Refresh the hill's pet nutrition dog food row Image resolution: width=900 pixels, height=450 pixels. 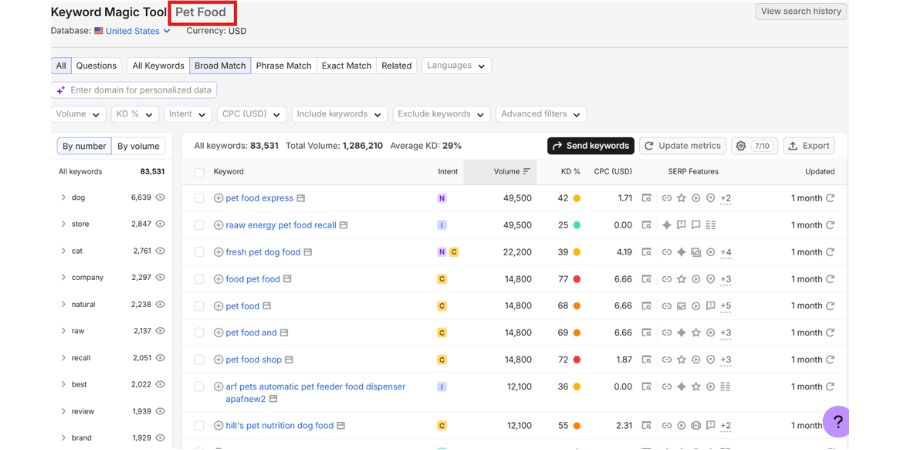[x=830, y=425]
